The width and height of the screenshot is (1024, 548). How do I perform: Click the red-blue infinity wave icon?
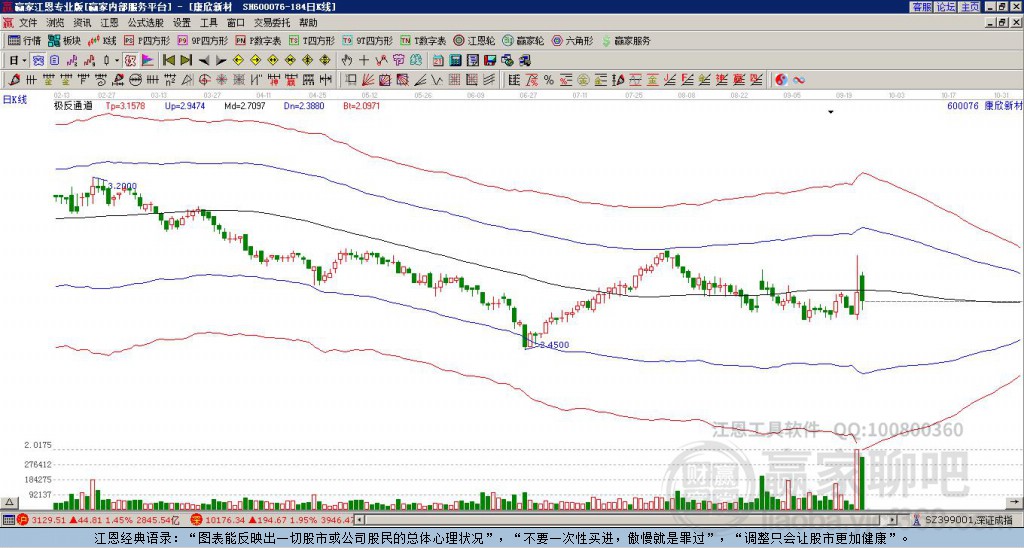pos(799,80)
